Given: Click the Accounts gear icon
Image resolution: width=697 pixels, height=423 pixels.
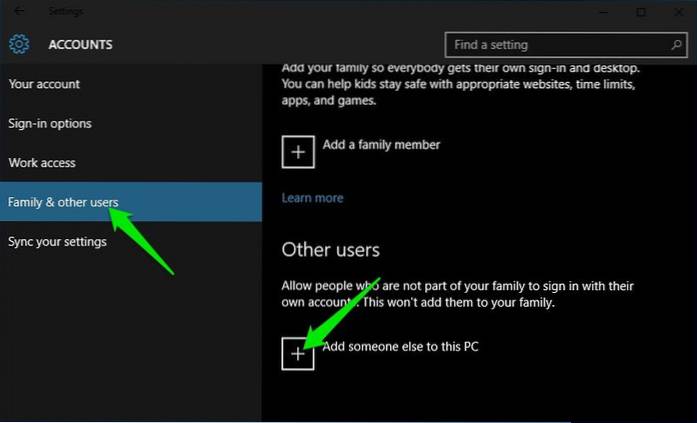Looking at the screenshot, I should click(x=19, y=45).
